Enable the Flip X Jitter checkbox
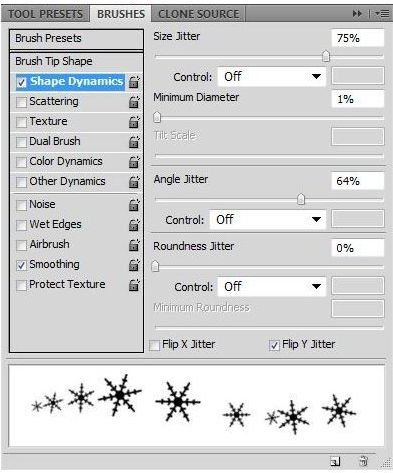The height and width of the screenshot is (473, 393). click(154, 345)
